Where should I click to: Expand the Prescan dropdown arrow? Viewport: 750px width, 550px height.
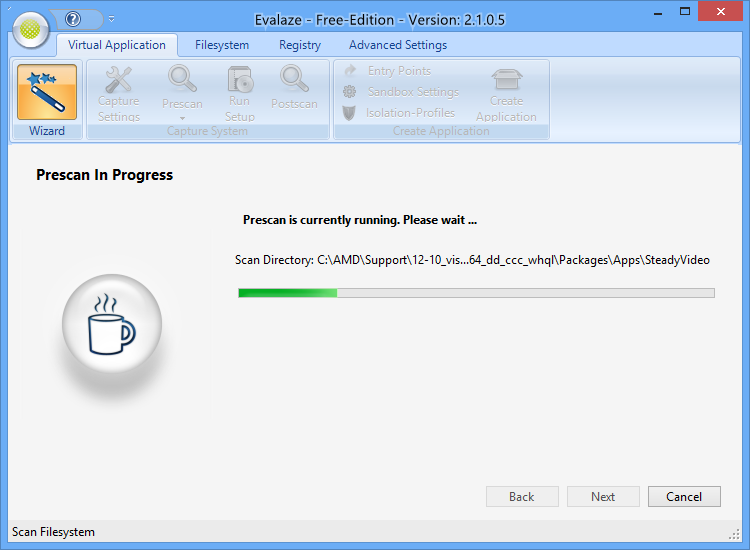tap(182, 118)
